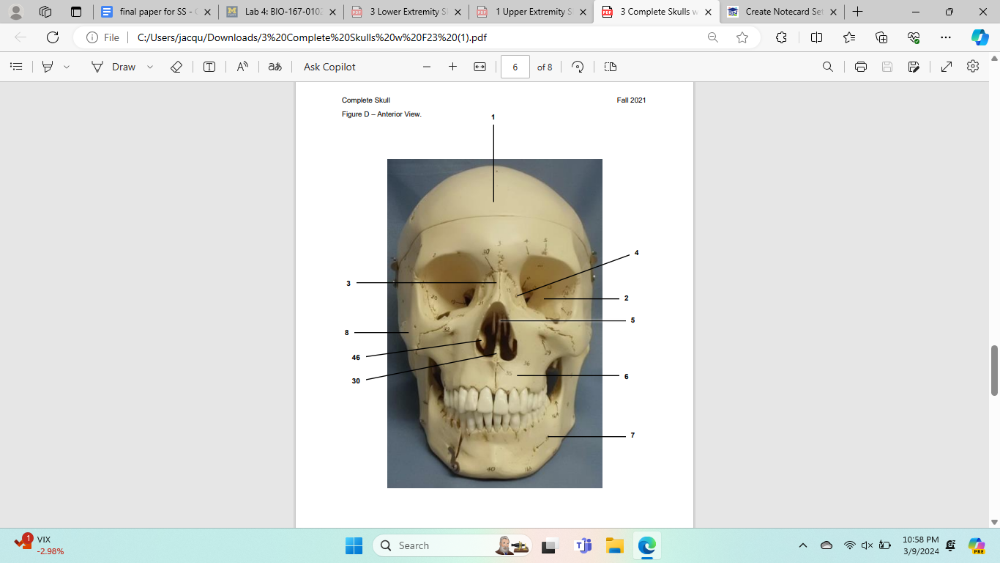Click the Rotate page icon
The height and width of the screenshot is (563, 1000).
577,67
